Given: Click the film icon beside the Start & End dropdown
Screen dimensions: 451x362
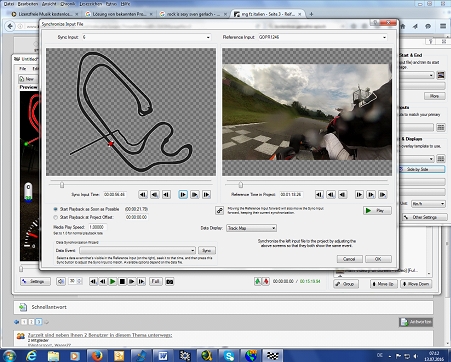Looking at the screenshot, I should click(x=441, y=75).
